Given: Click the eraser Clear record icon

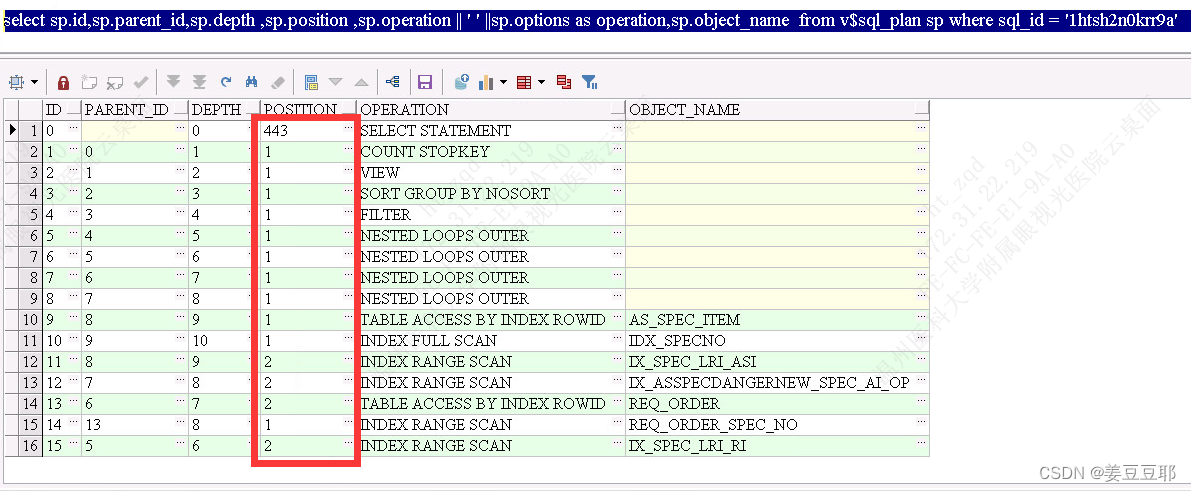Looking at the screenshot, I should (277, 82).
